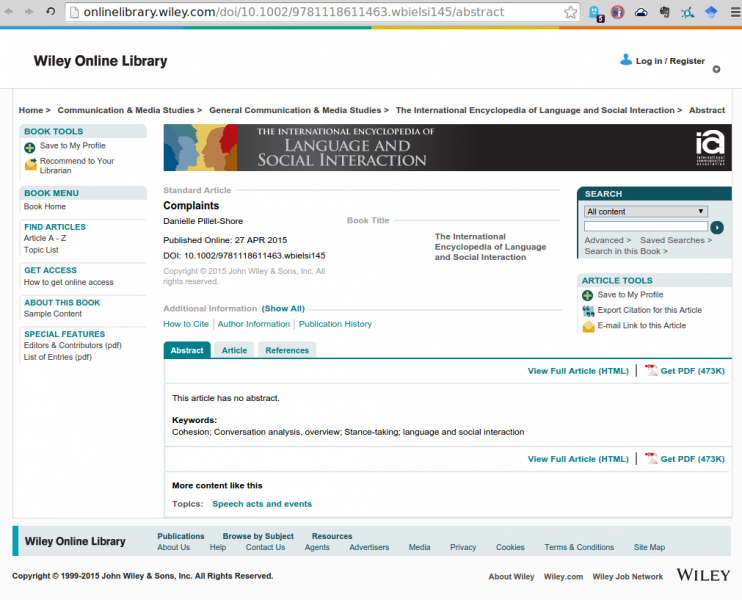Click Book Title encyclopedia link
This screenshot has height=600, width=742.
coord(490,247)
